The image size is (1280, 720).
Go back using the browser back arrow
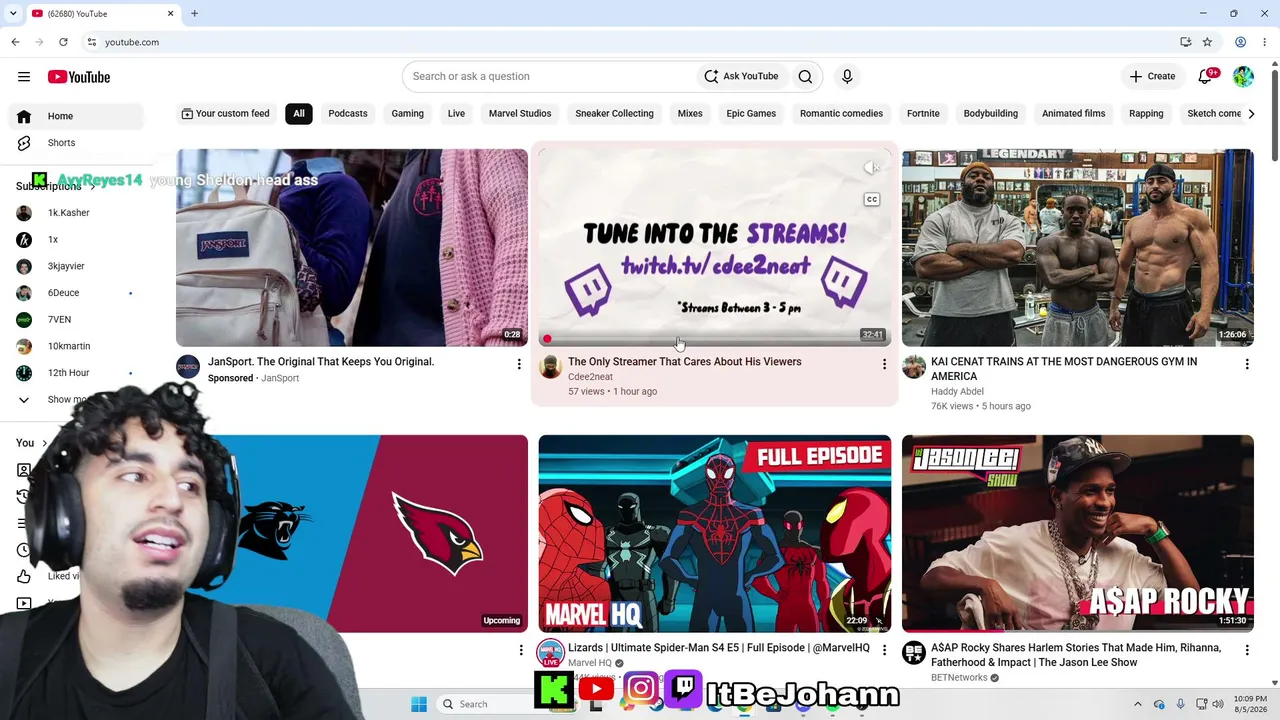pyautogui.click(x=15, y=42)
